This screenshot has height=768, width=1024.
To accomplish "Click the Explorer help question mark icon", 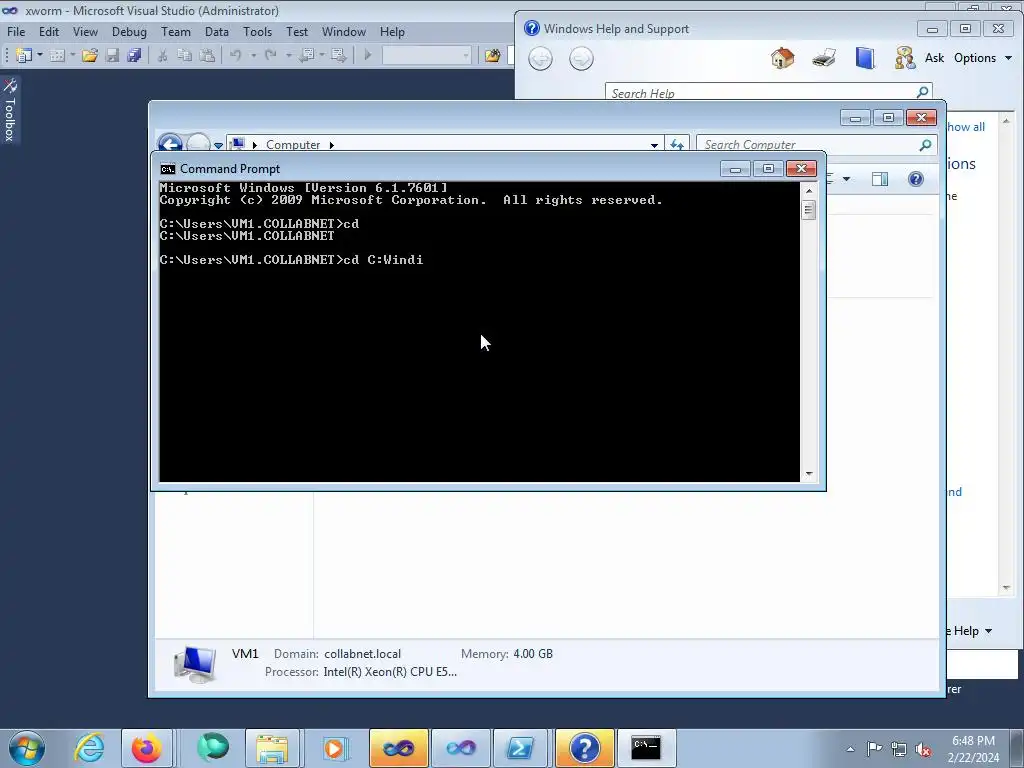I will pos(916,179).
